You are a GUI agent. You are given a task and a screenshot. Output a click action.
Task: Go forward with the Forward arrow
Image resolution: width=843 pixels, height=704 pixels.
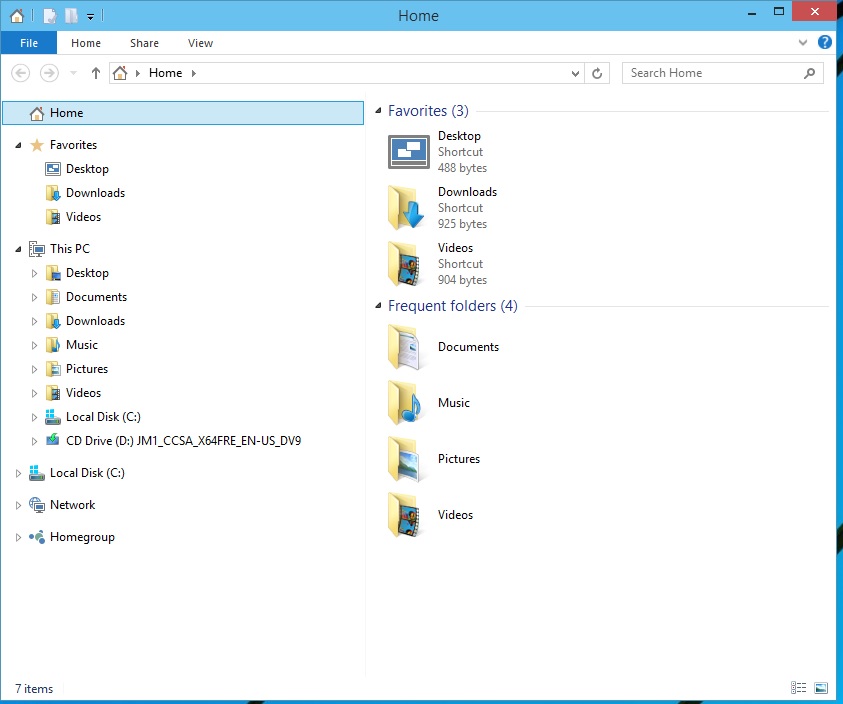click(49, 73)
